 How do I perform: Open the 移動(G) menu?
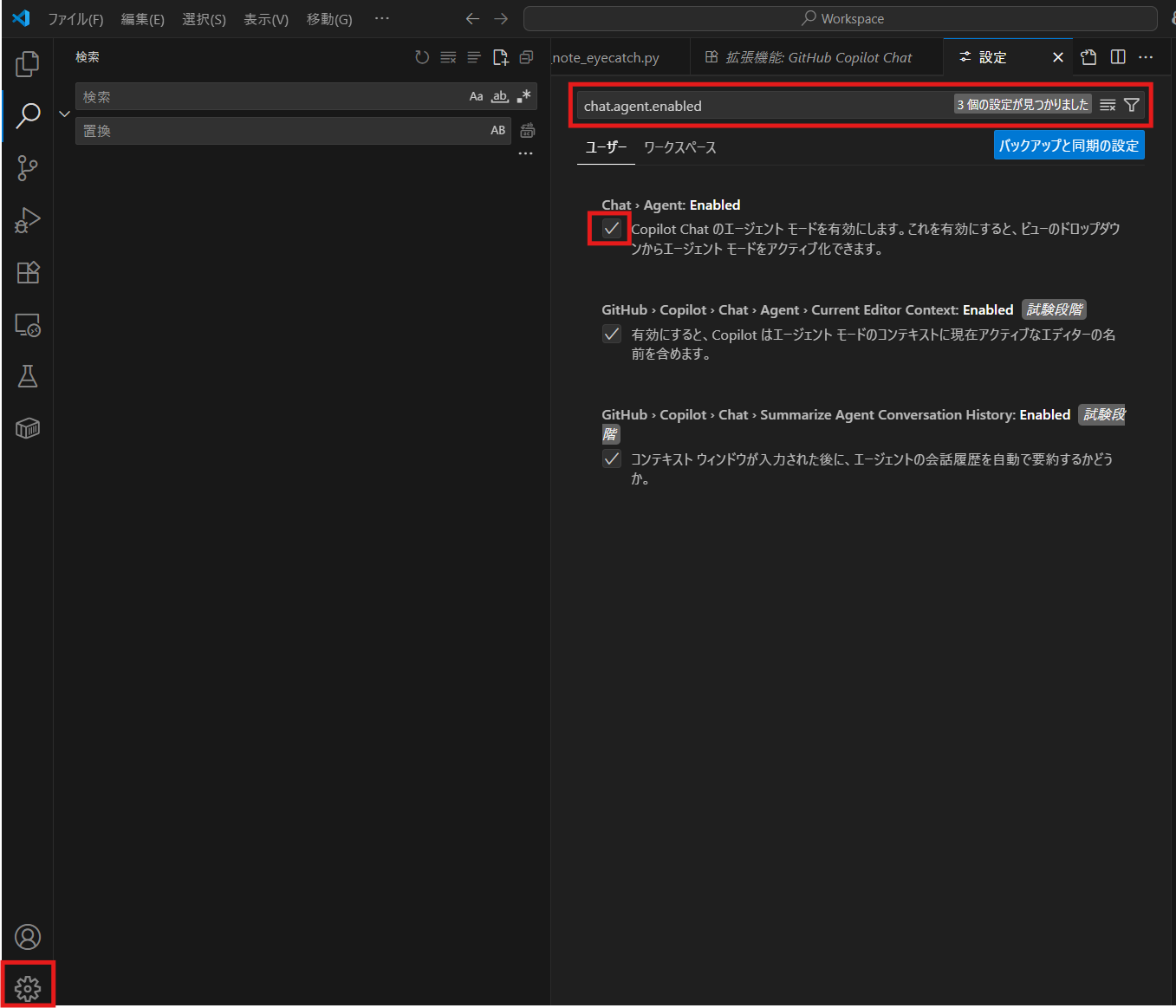click(329, 19)
